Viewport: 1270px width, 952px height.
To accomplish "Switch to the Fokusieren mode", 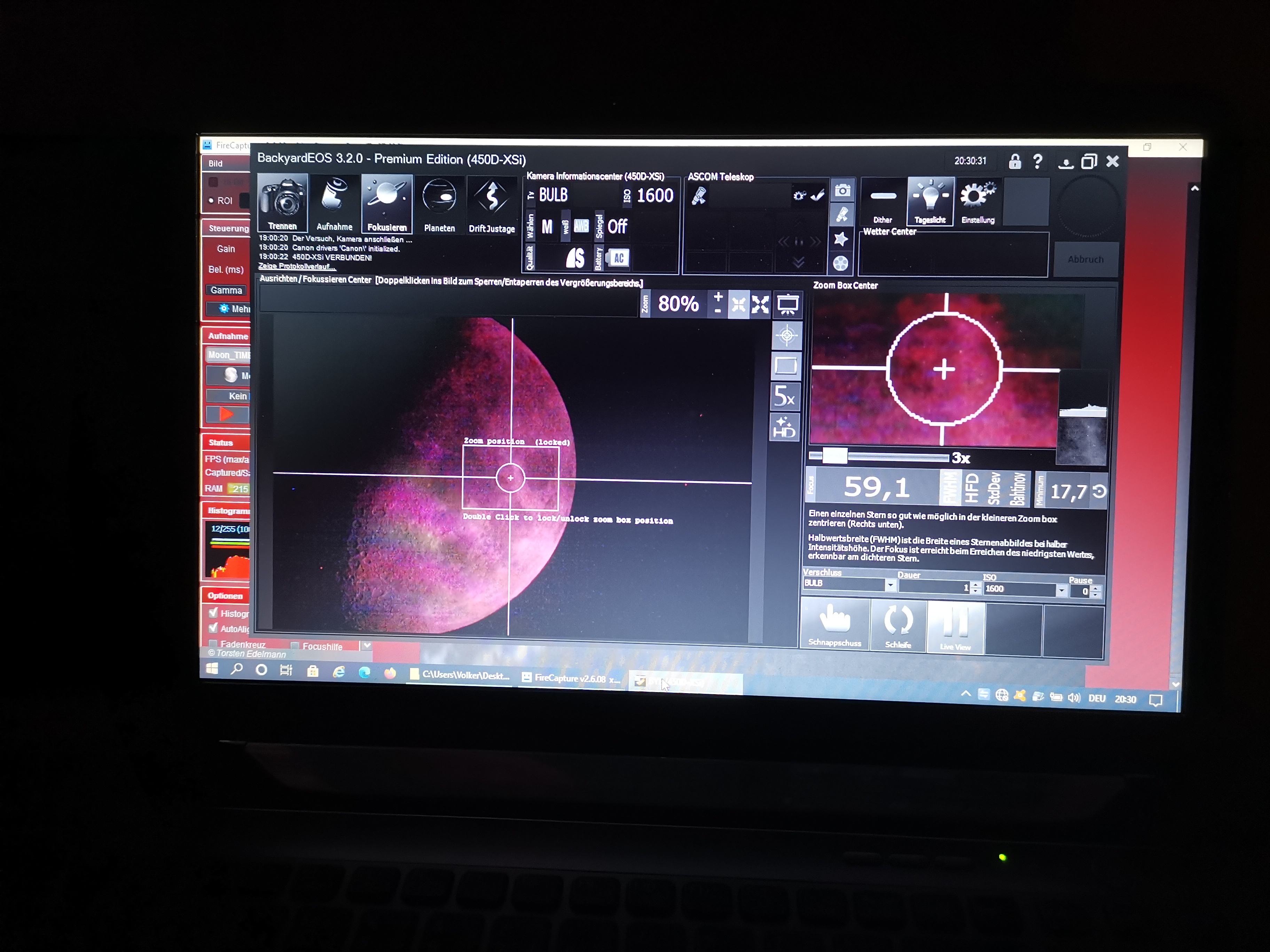I will (387, 204).
